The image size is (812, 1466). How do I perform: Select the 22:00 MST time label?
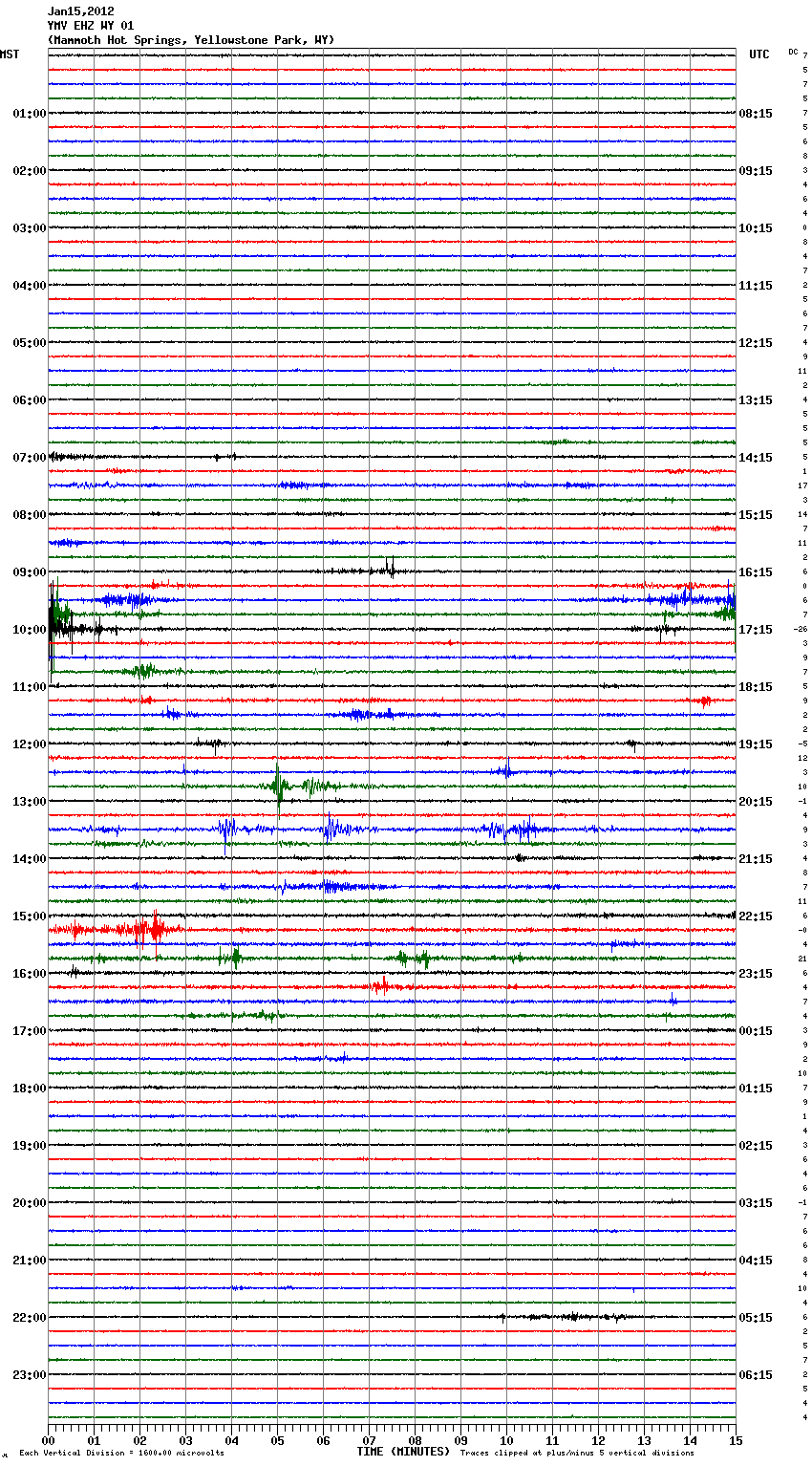[x=30, y=1318]
